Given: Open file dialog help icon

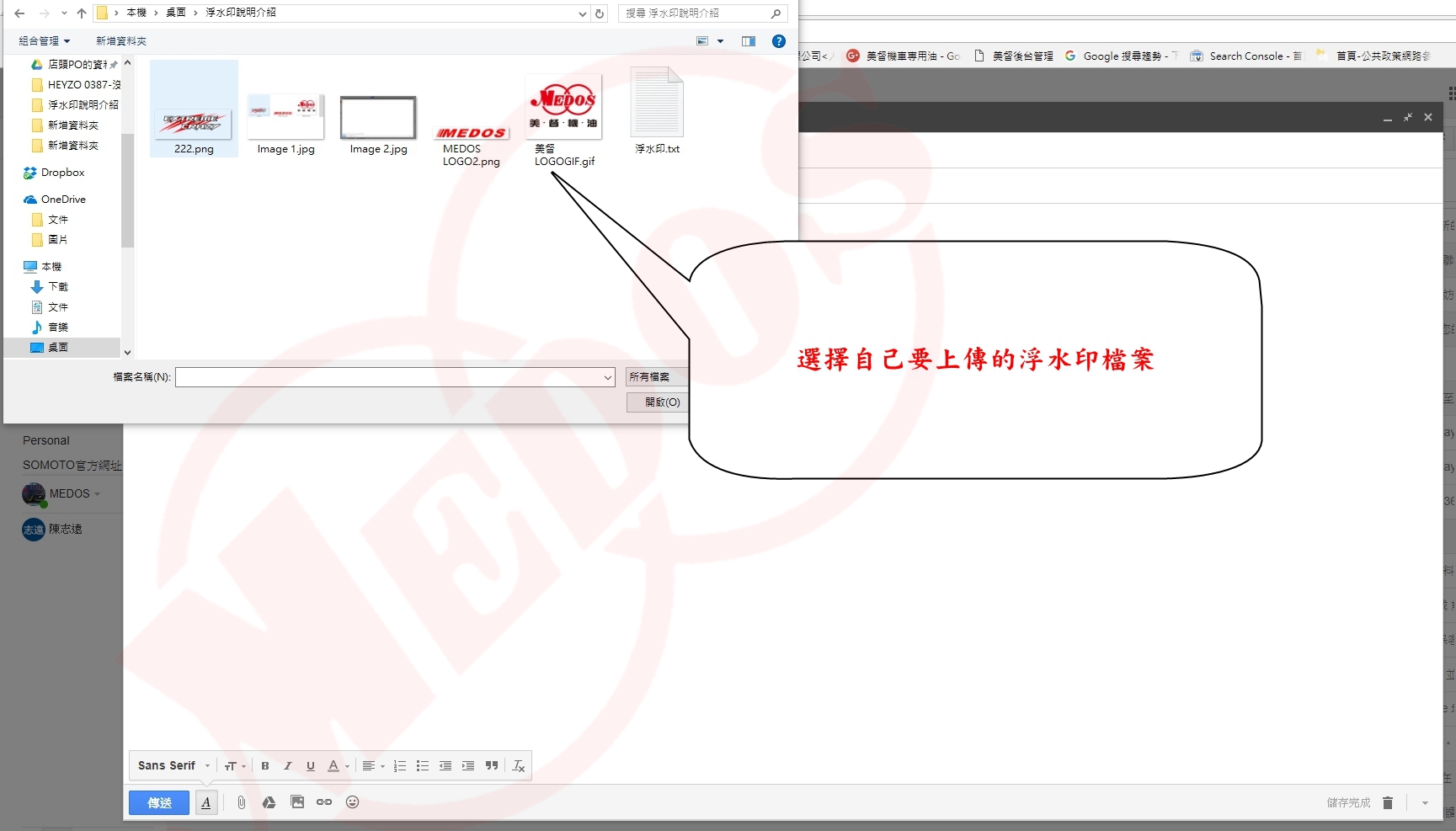Looking at the screenshot, I should click(779, 41).
